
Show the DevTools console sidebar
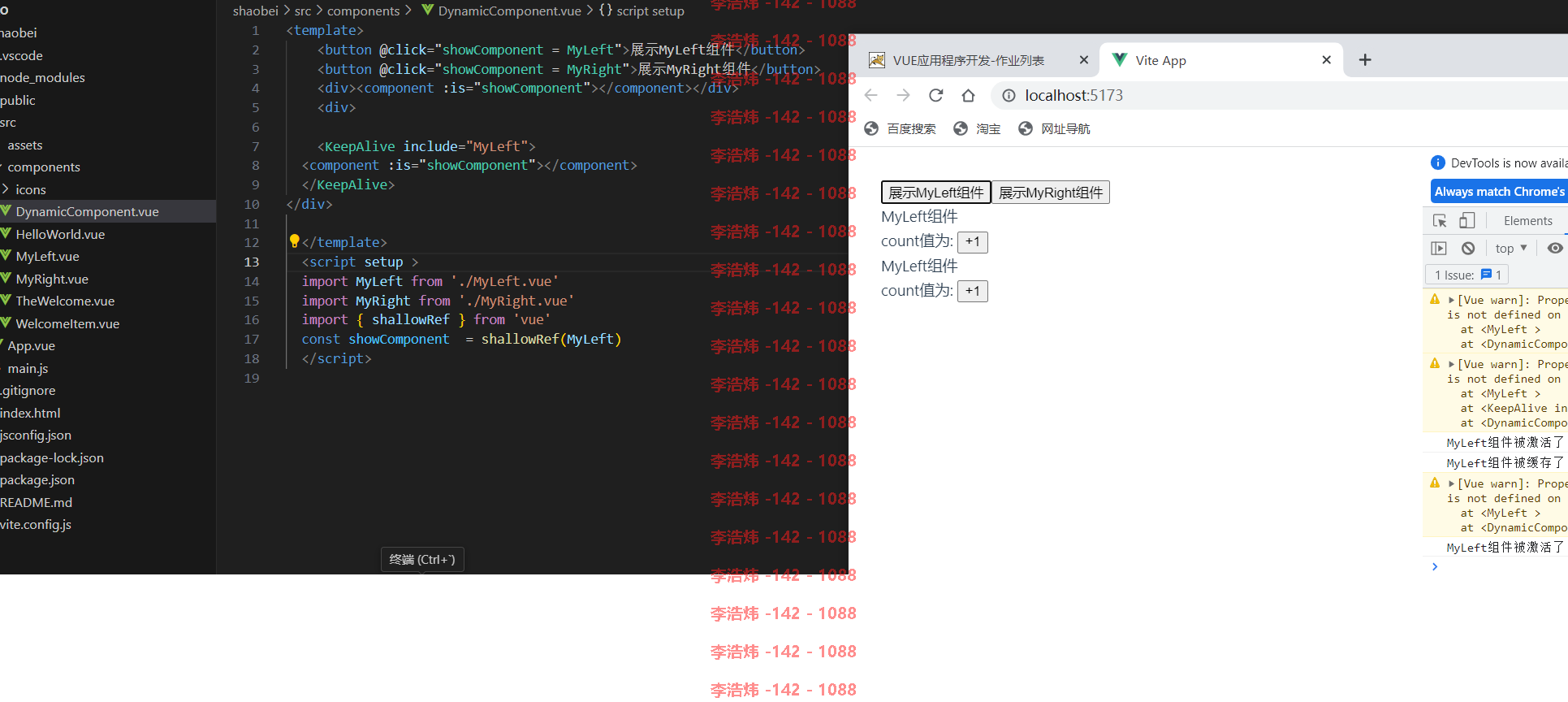tap(1439, 248)
